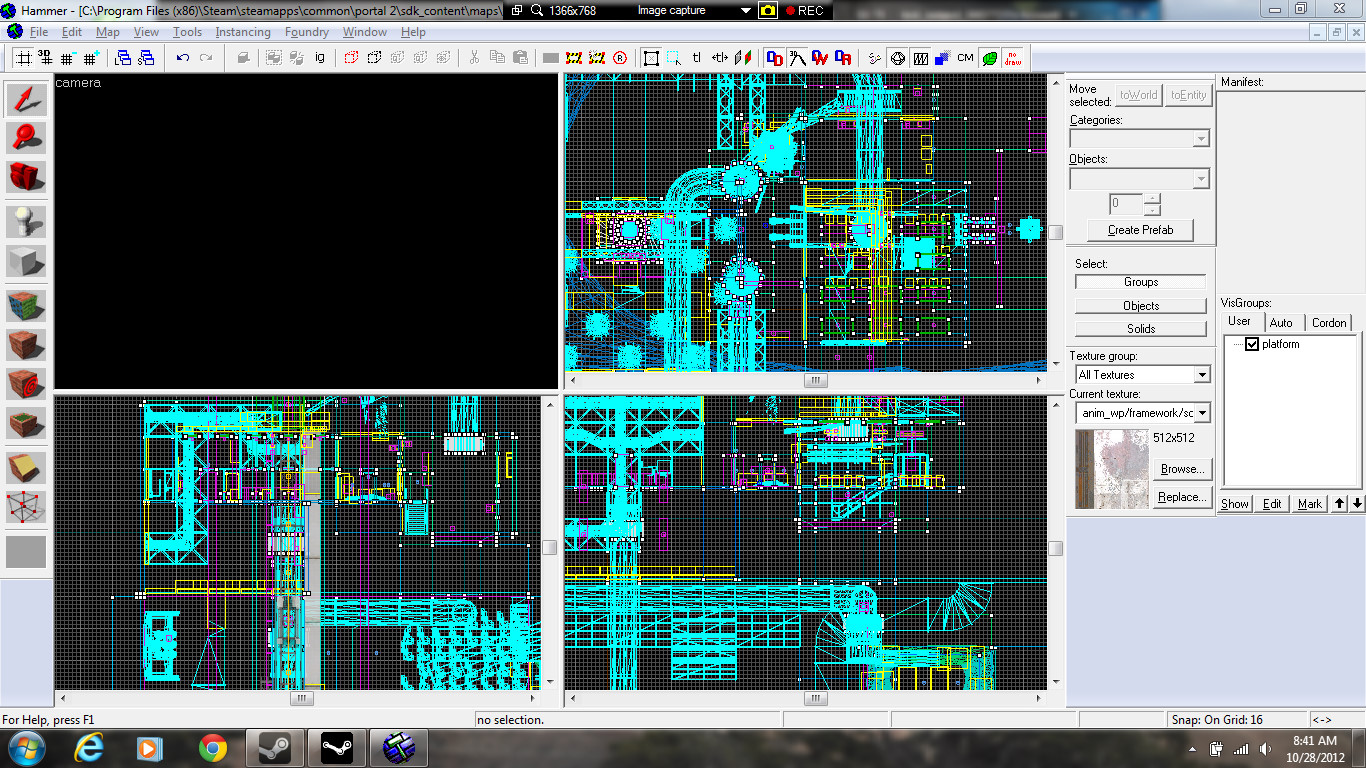This screenshot has height=768, width=1366.
Task: Select the Apply Current Texture brick tool
Action: click(x=27, y=344)
